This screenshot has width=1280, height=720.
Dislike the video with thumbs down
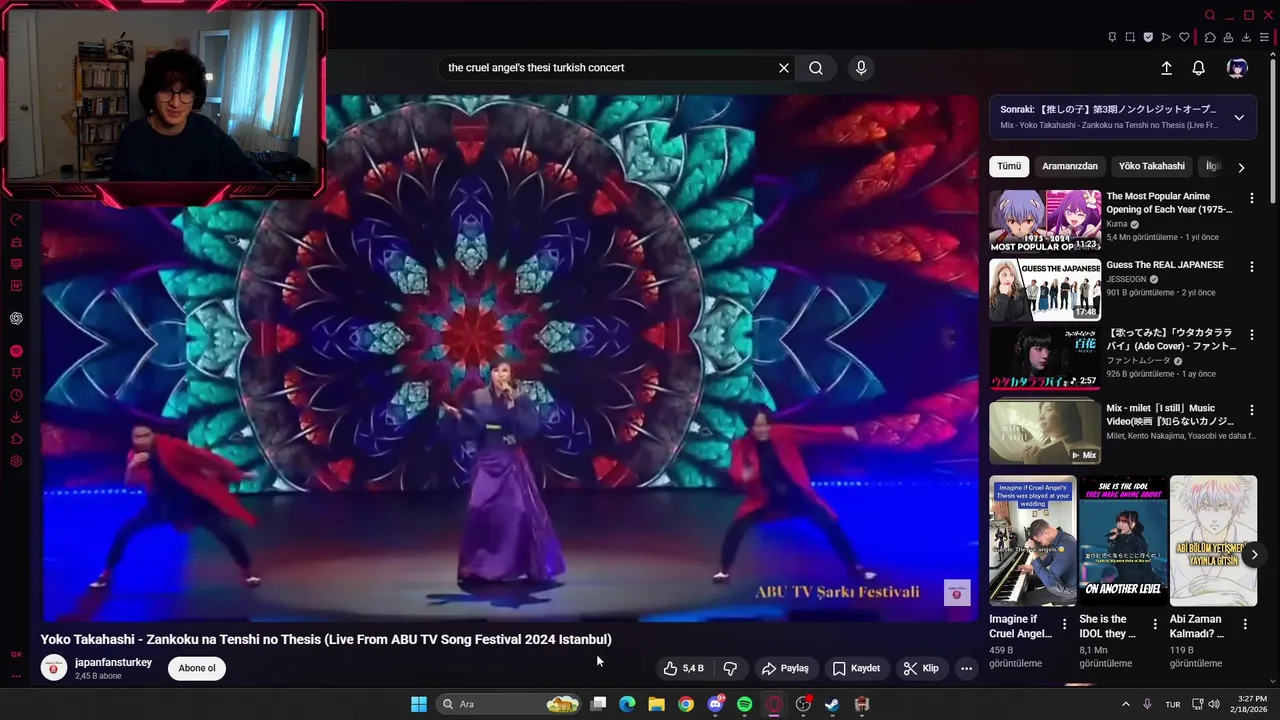pyautogui.click(x=730, y=668)
